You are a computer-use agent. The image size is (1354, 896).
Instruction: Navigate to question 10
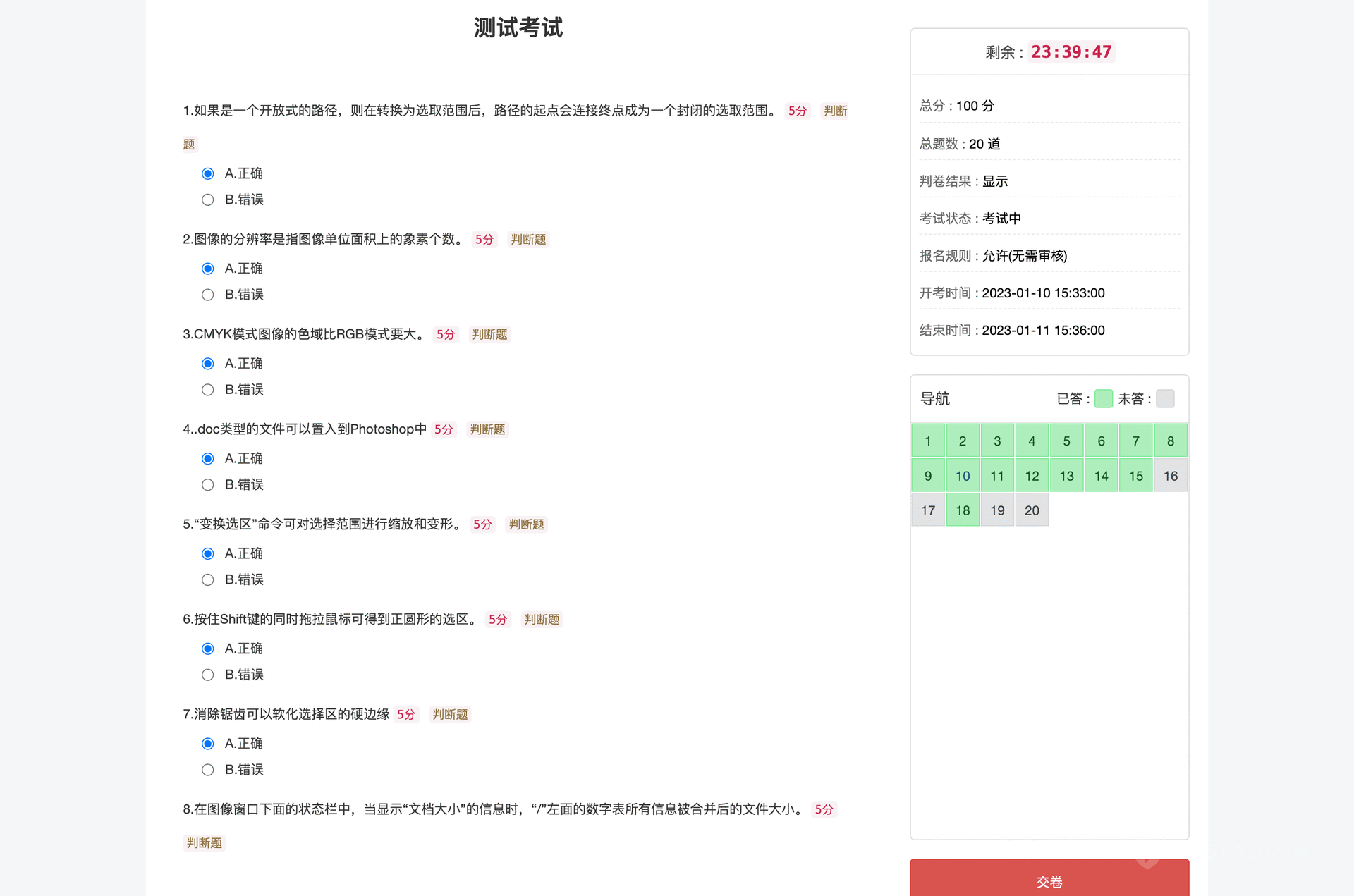click(x=962, y=476)
